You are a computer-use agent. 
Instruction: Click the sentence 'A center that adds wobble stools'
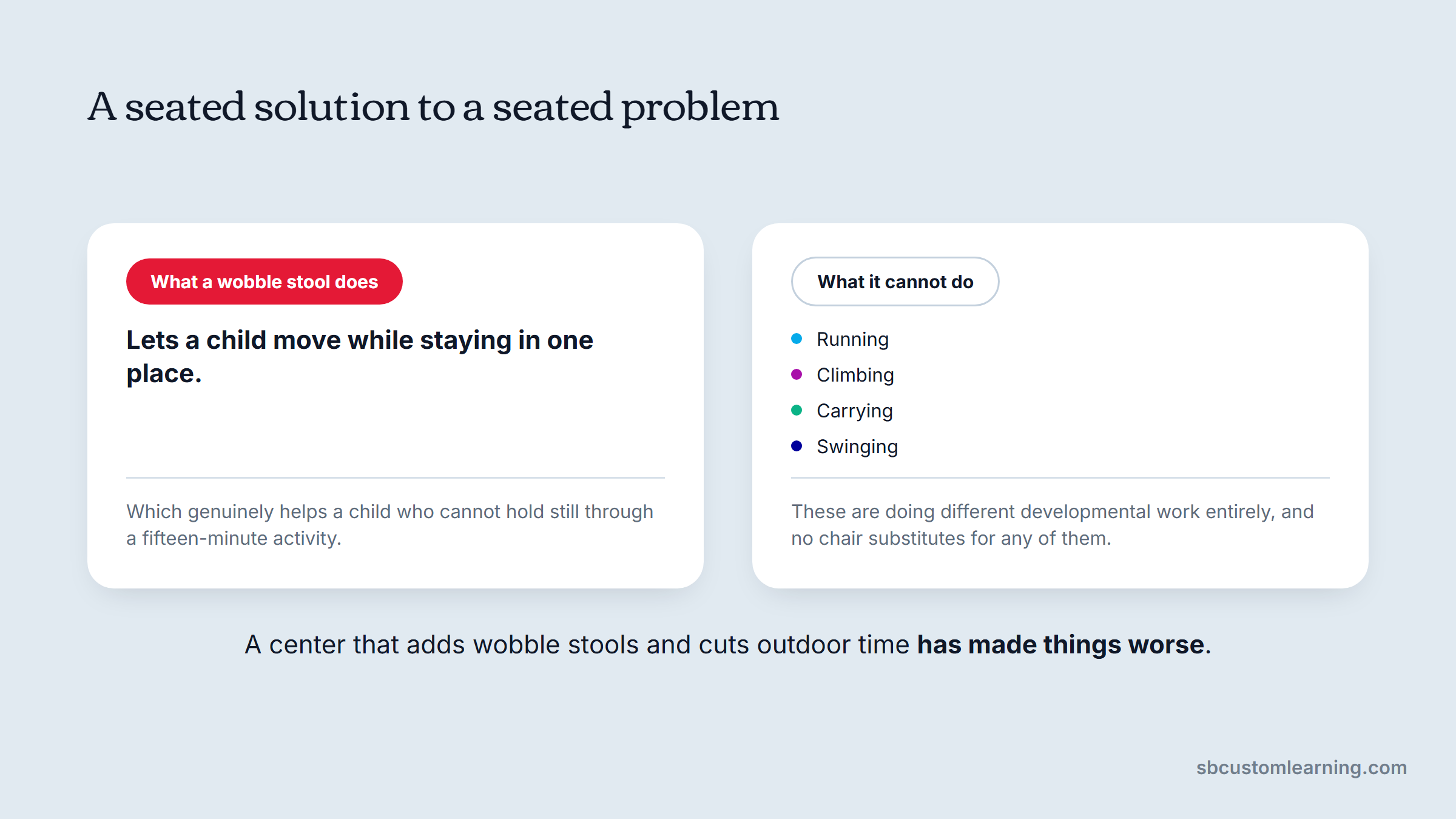point(728,644)
